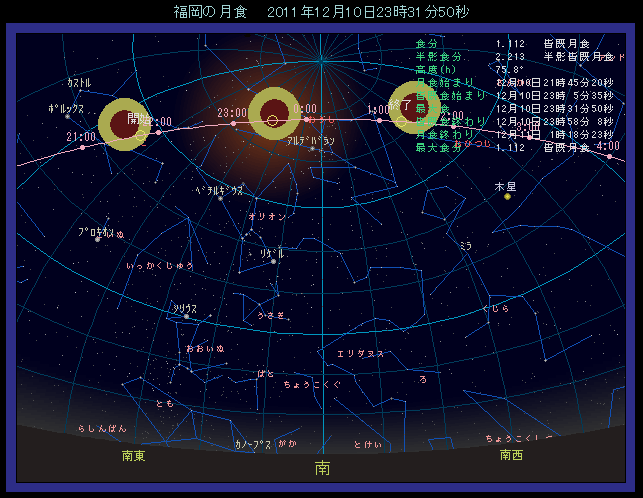
Task: Click the Rigel (リゲル) star marker
Action: (x=273, y=261)
